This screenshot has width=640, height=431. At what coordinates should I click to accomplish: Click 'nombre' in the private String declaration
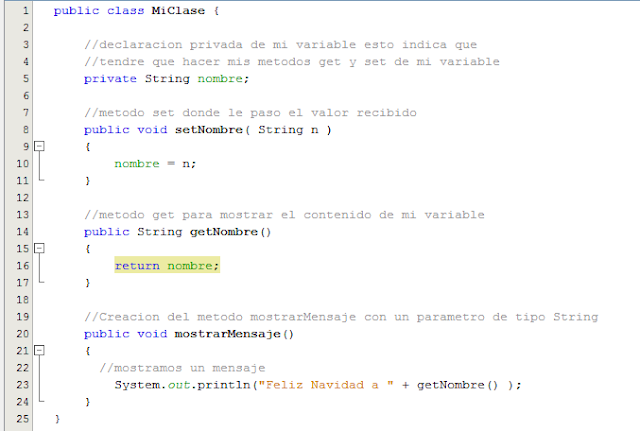[220, 78]
